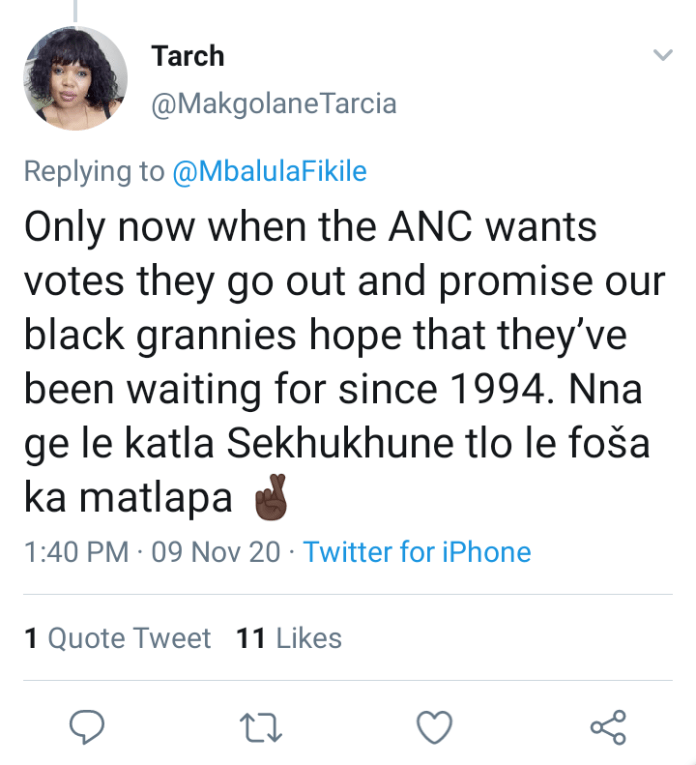Retweet the post using the arrows icon
This screenshot has width=696, height=765.
(x=261, y=728)
